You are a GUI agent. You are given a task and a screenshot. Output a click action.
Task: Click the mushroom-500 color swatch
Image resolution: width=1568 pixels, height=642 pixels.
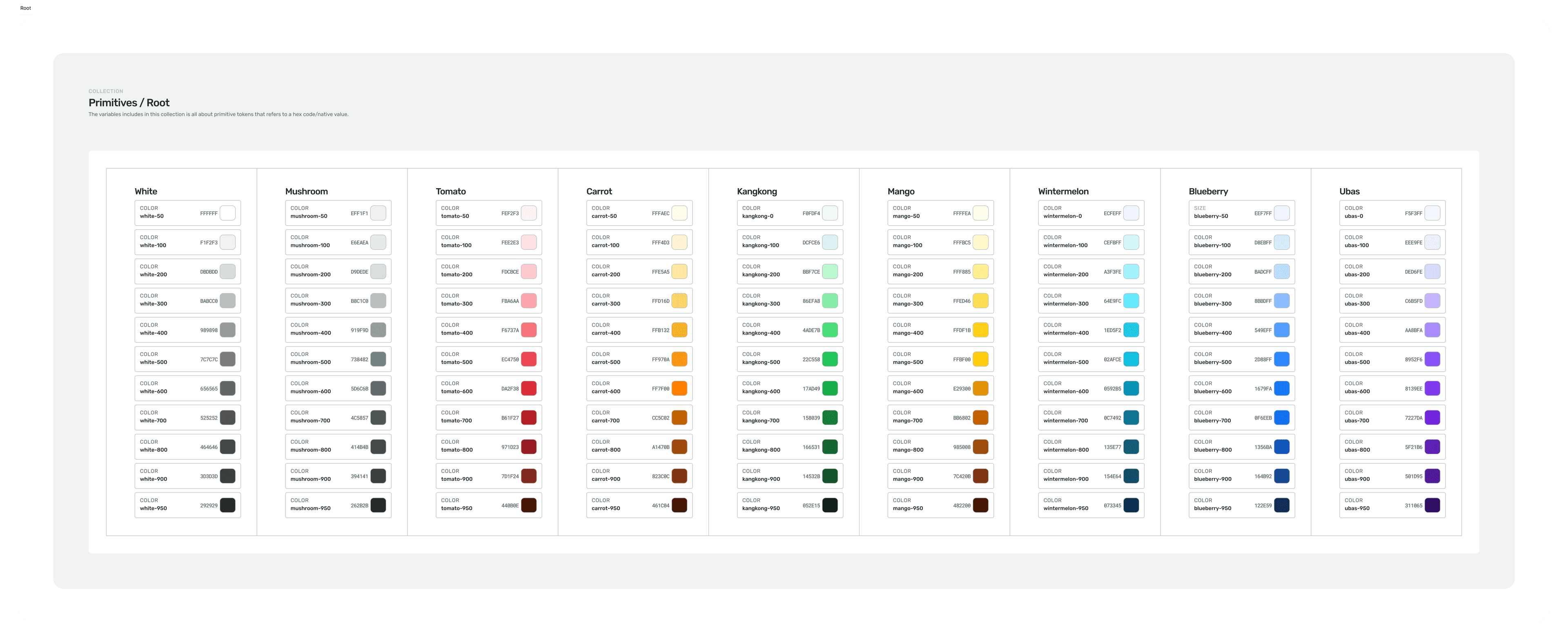(x=379, y=359)
